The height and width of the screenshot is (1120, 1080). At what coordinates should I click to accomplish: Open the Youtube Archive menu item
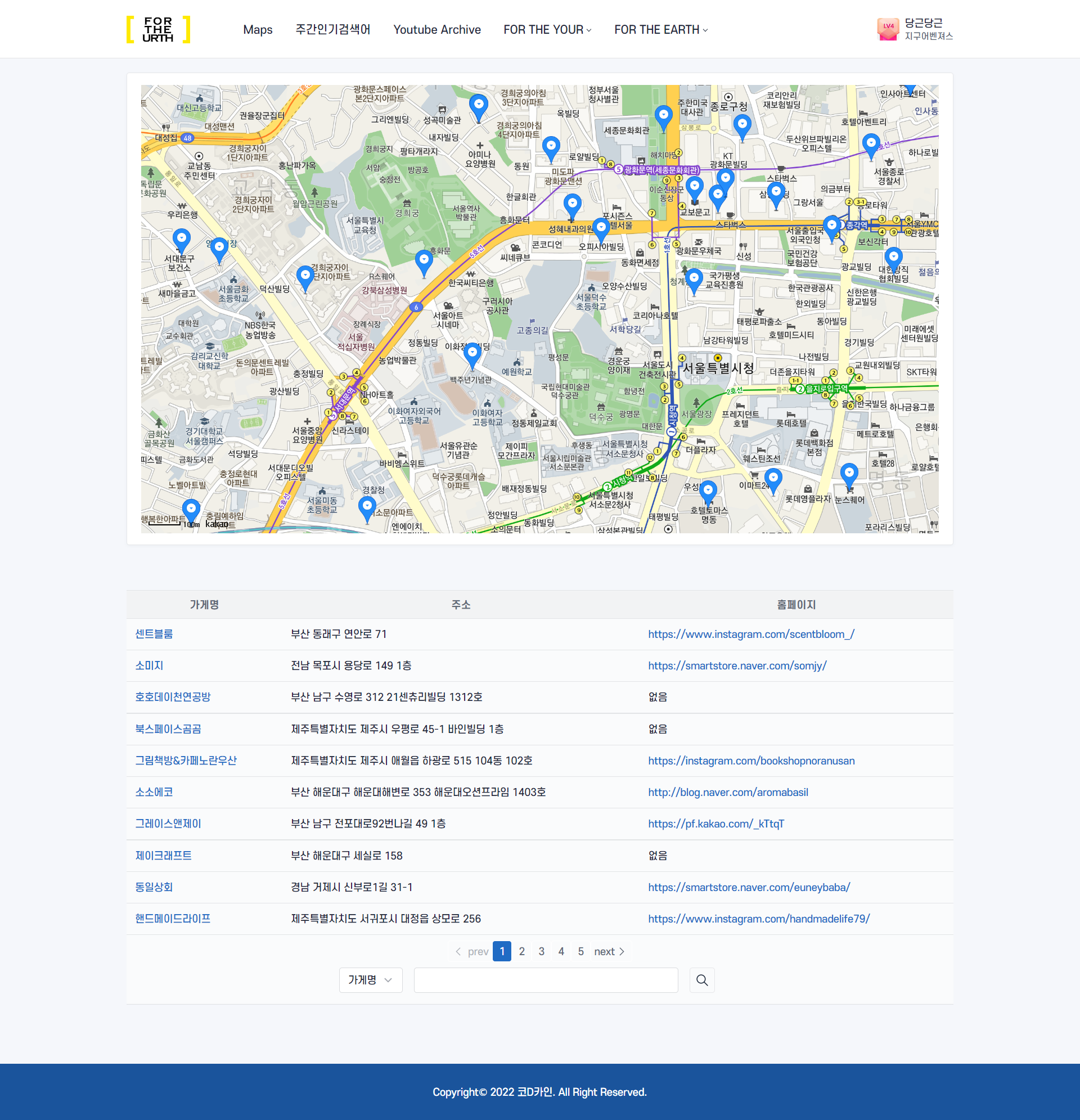436,30
